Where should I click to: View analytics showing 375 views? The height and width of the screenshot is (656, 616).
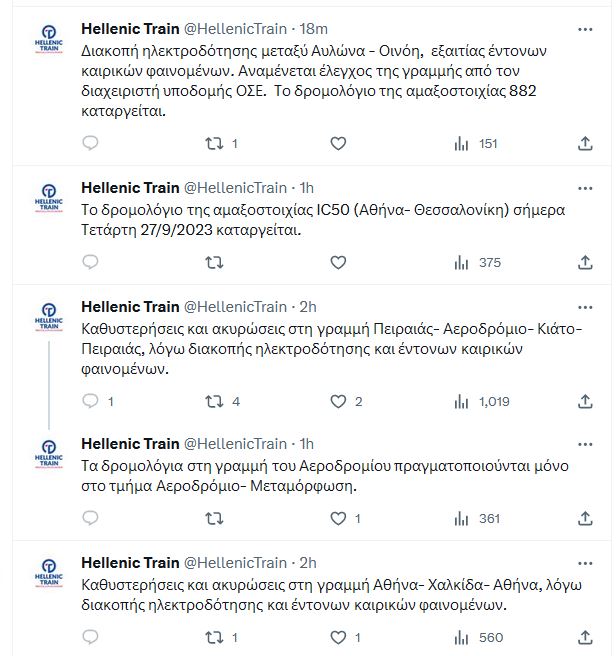point(476,263)
